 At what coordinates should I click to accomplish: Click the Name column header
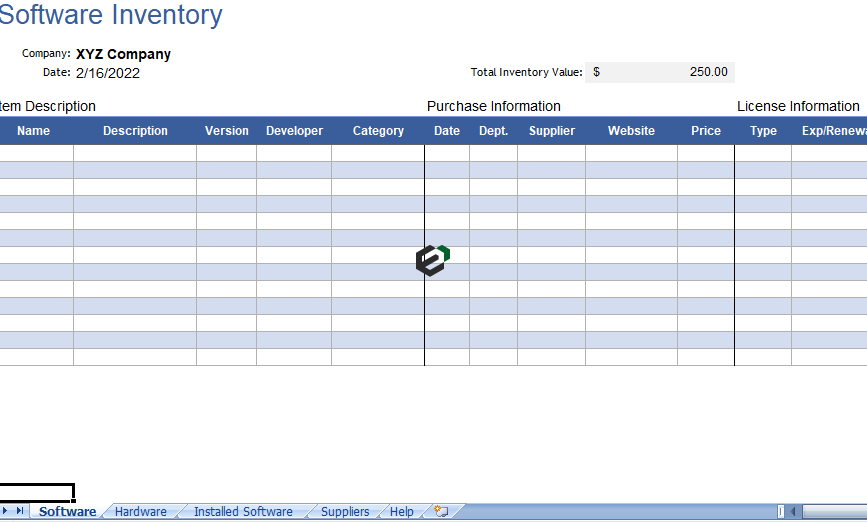tap(34, 131)
